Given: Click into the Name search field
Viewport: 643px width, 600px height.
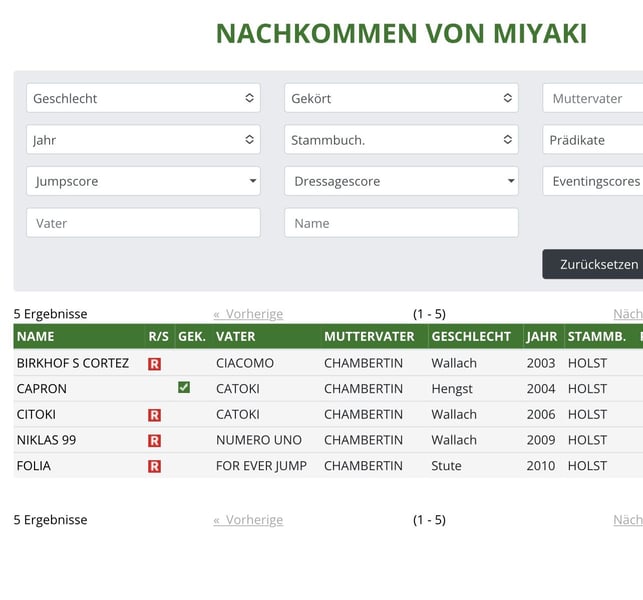Looking at the screenshot, I should point(401,223).
